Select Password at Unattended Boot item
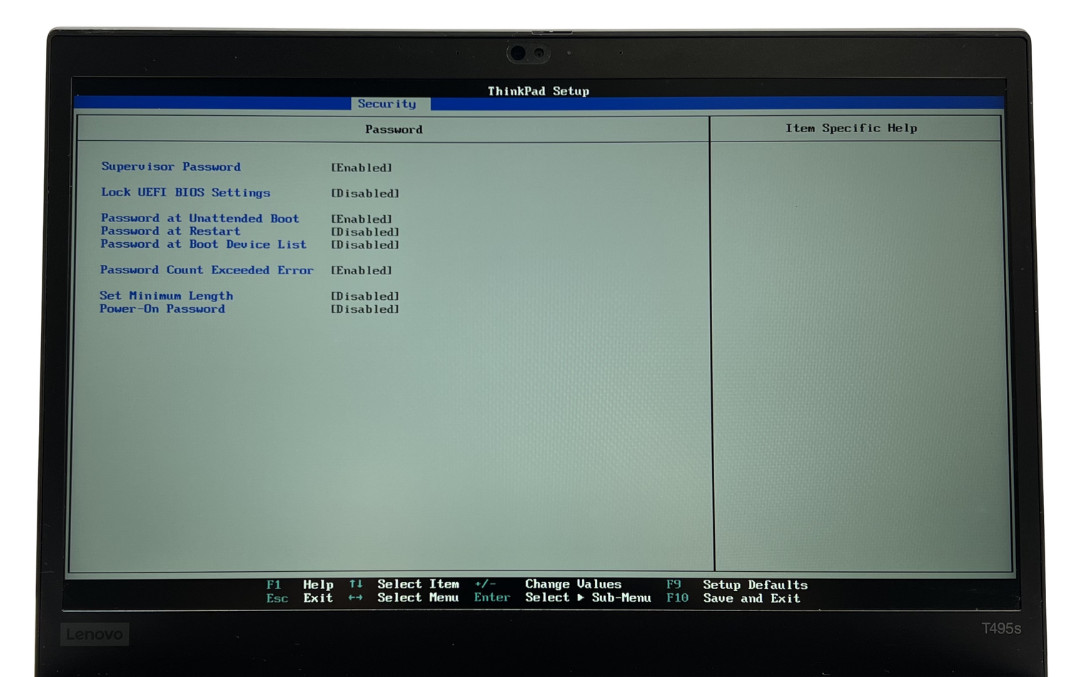The height and width of the screenshot is (677, 1080). pyautogui.click(x=200, y=218)
